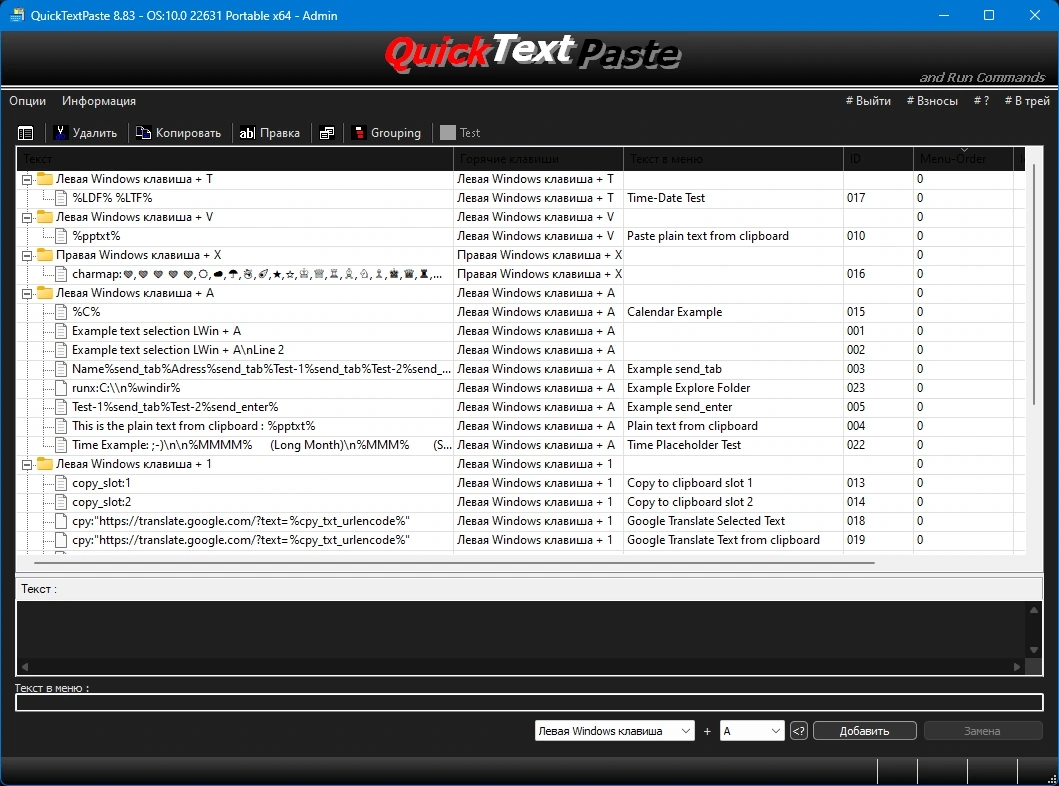Select the Example text selection LWin + A\nLine 2 row
This screenshot has height=786, width=1059.
click(520, 350)
